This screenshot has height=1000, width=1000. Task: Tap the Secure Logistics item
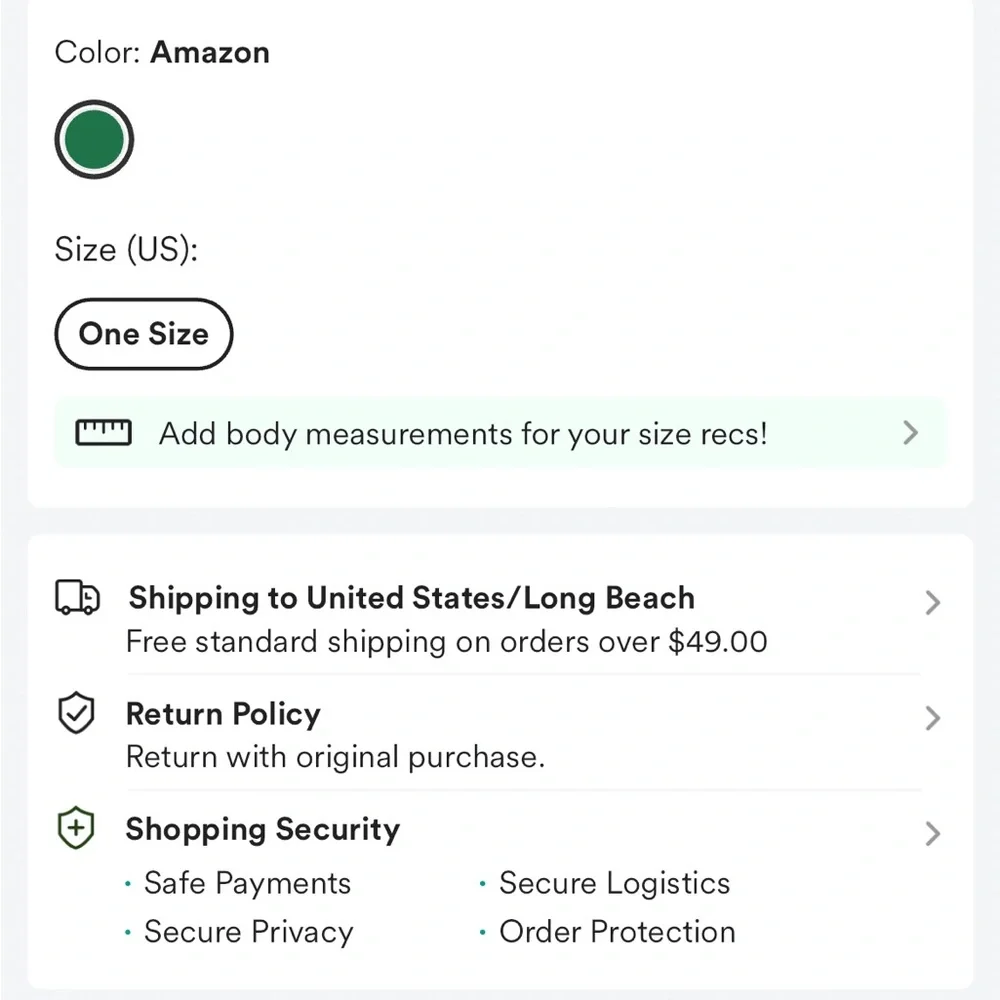tap(614, 883)
